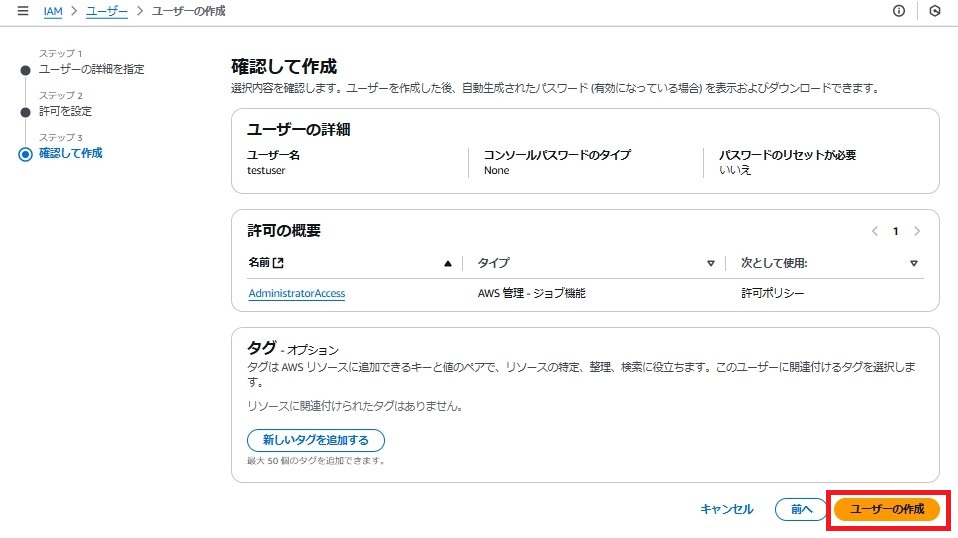
Task: Click the ユーザーの作成 orange button
Action: [x=887, y=509]
